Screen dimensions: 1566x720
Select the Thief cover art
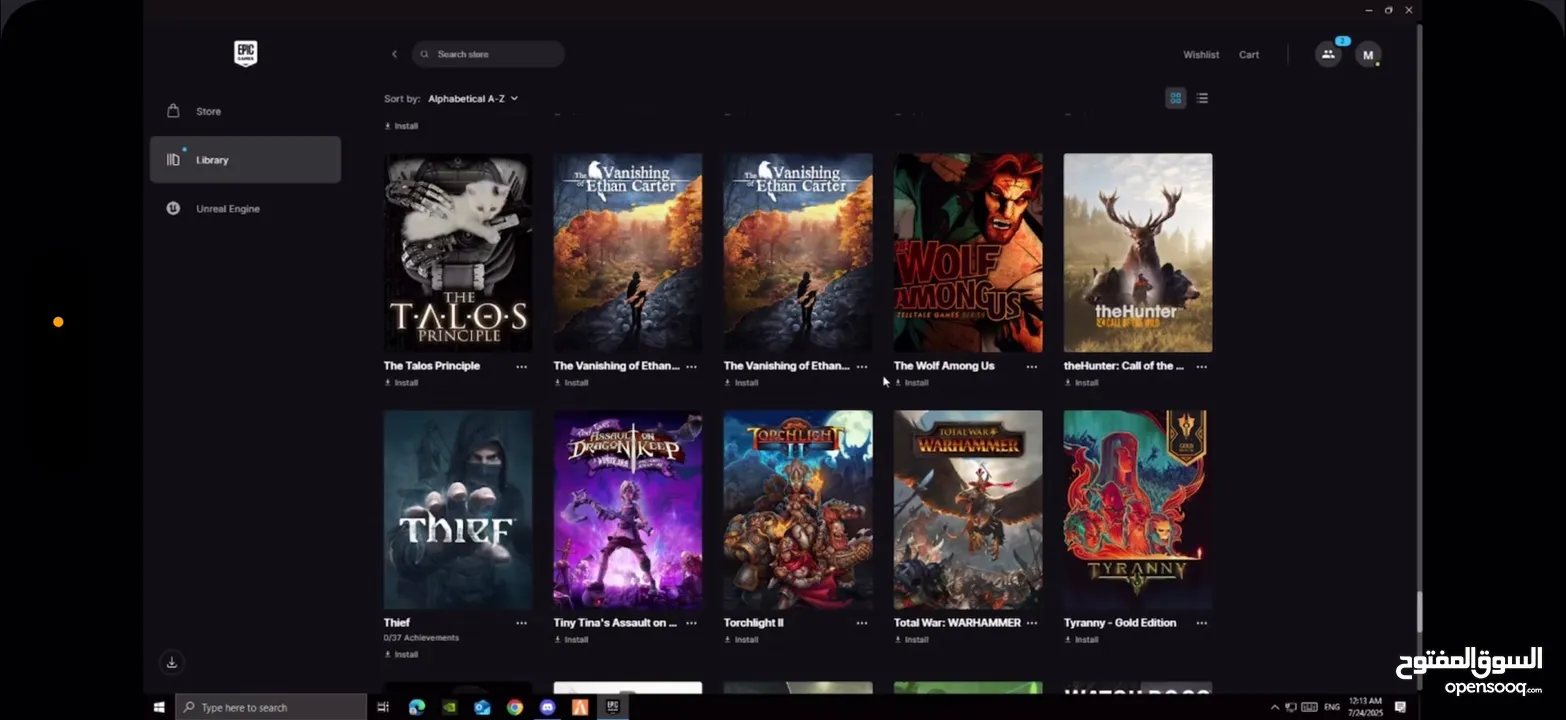pos(458,510)
